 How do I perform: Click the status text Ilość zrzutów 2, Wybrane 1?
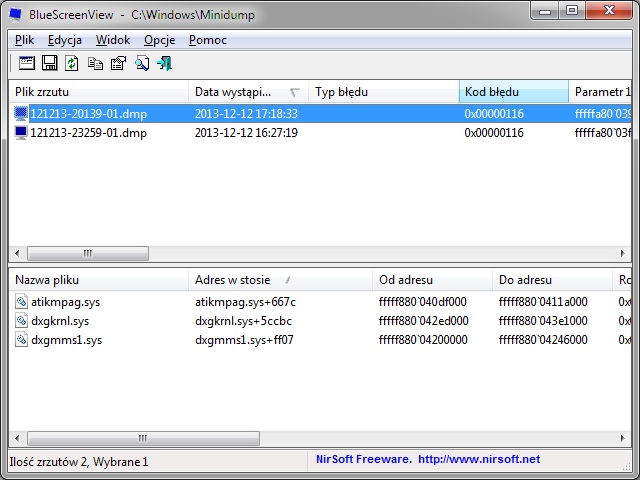pyautogui.click(x=79, y=462)
